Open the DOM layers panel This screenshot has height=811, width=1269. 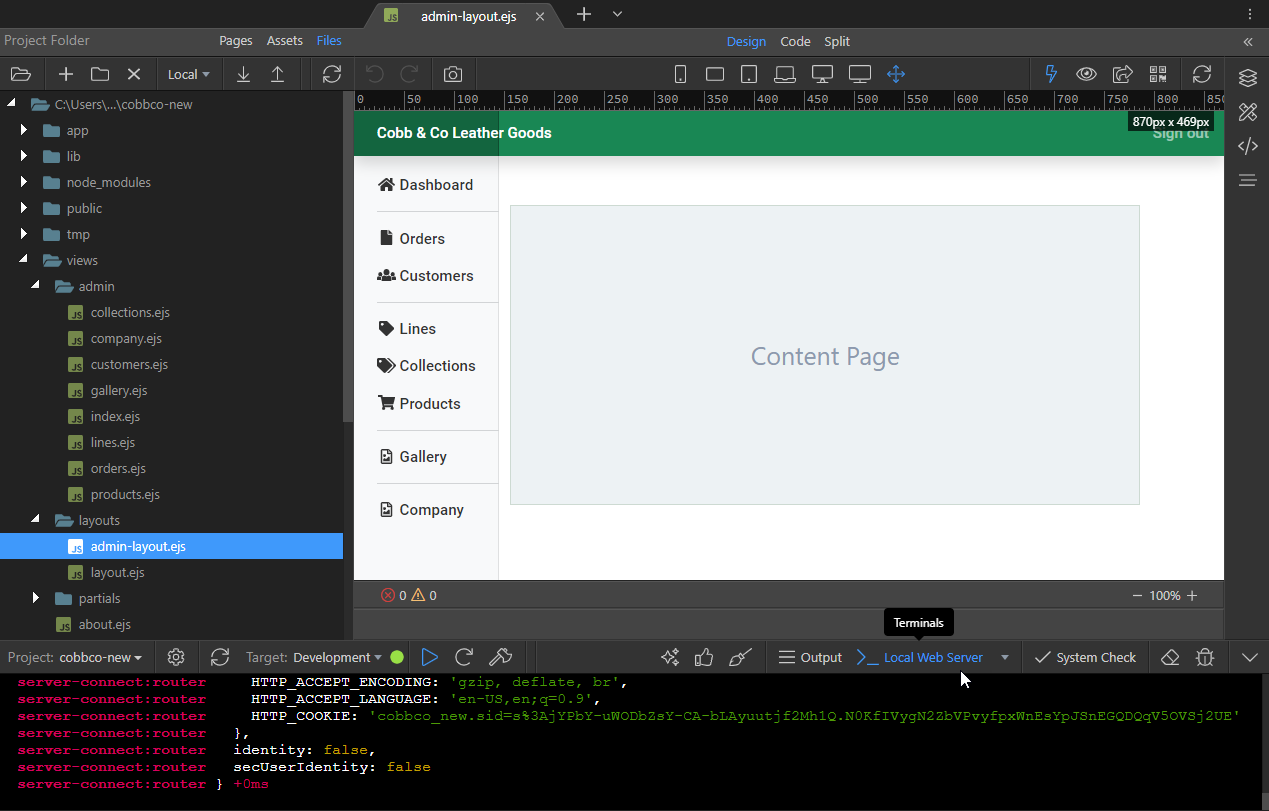pos(1247,77)
